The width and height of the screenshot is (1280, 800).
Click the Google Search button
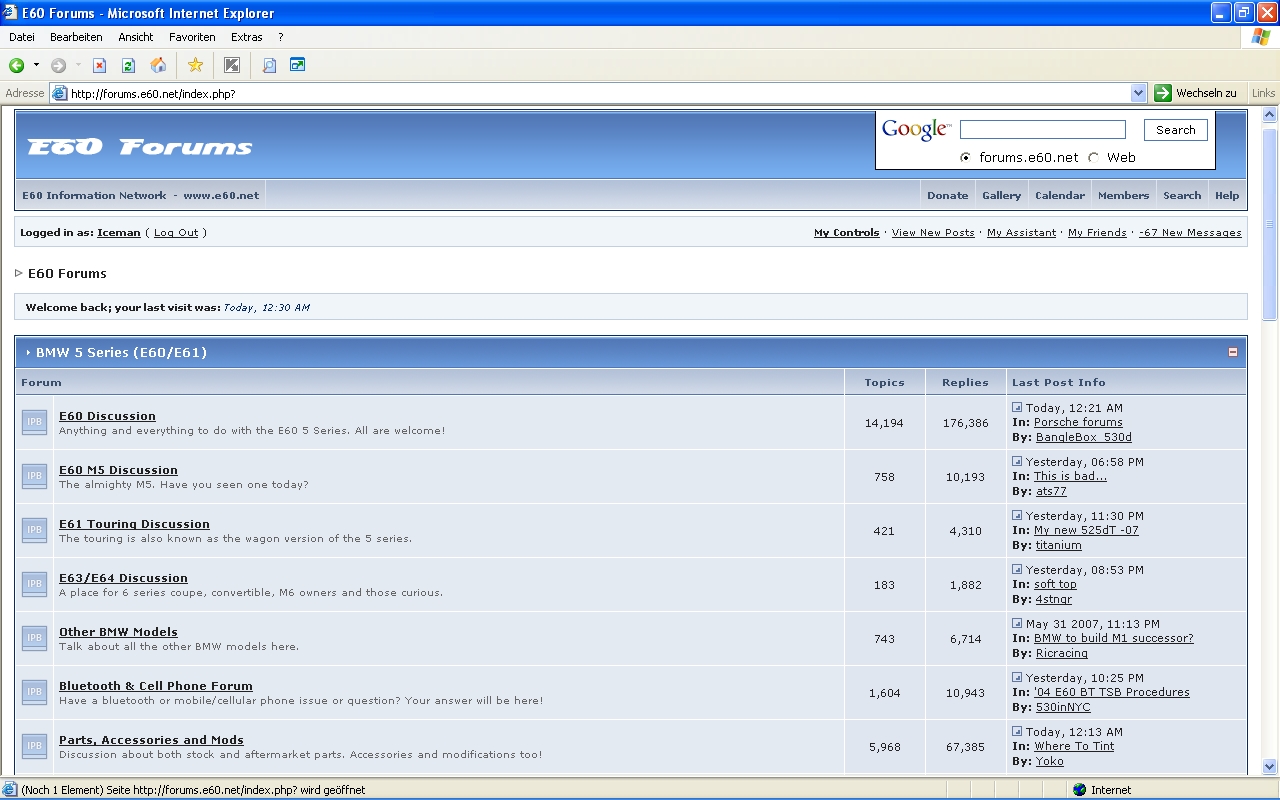pos(1176,130)
